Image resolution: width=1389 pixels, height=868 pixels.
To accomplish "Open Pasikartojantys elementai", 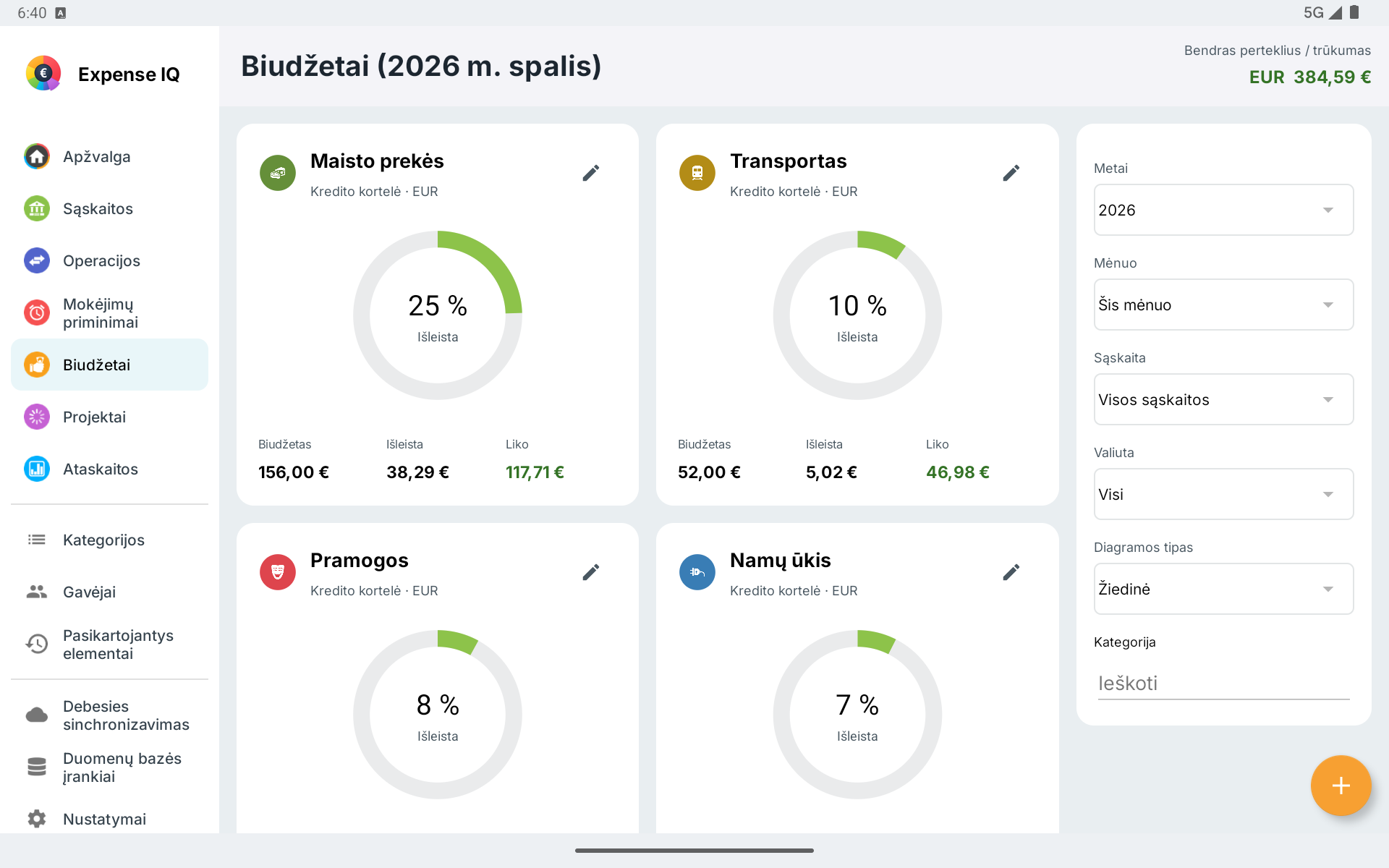I will (x=109, y=644).
